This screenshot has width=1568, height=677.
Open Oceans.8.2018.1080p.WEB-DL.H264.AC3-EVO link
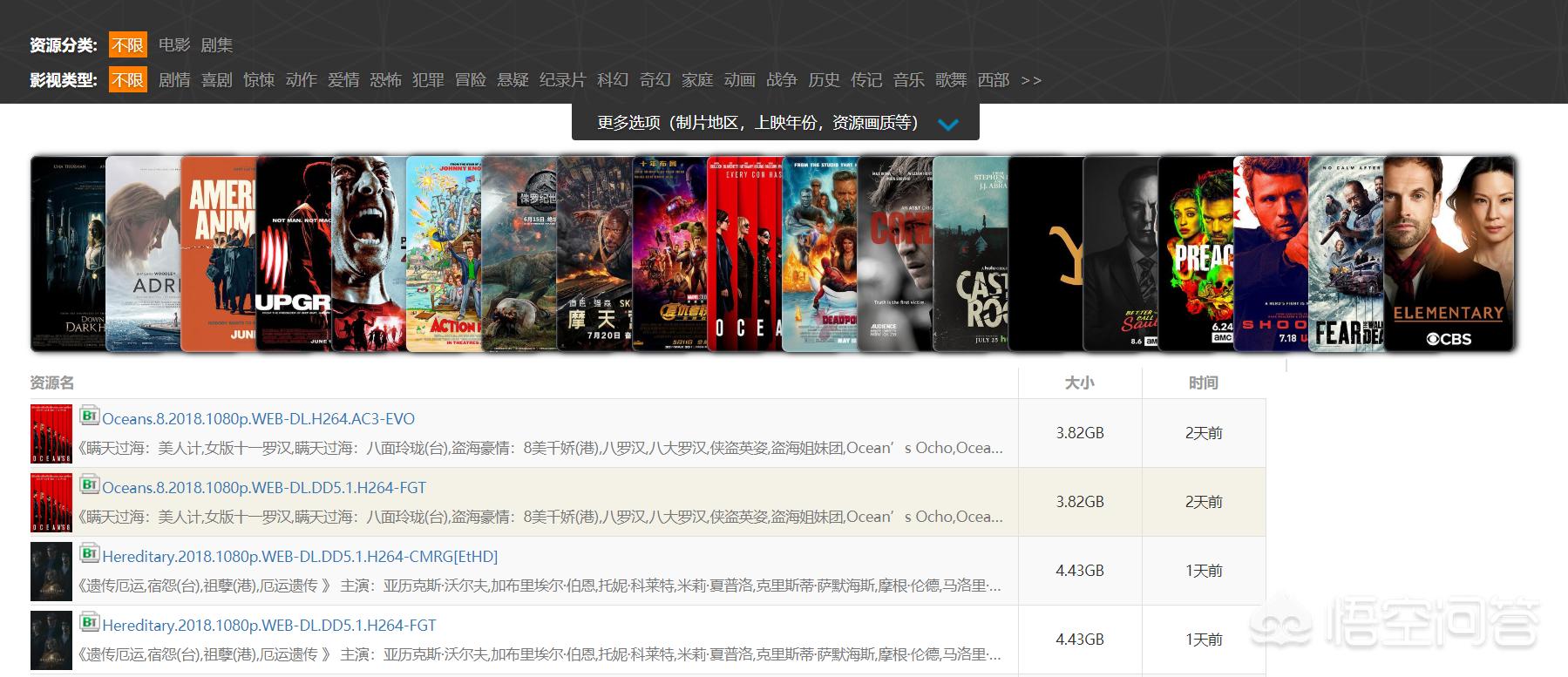click(x=258, y=419)
